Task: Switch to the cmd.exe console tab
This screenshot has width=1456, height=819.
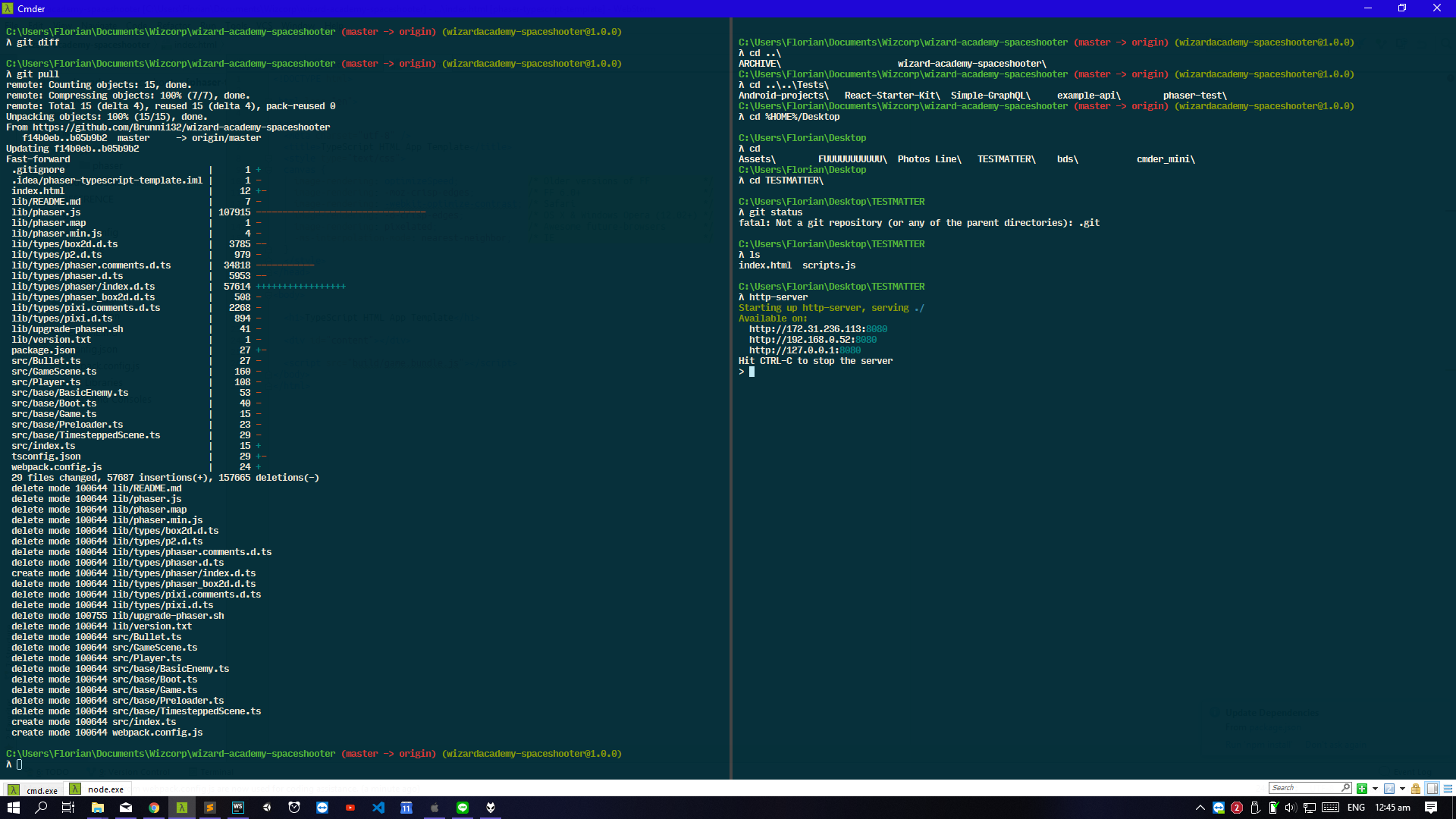Action: tap(34, 789)
